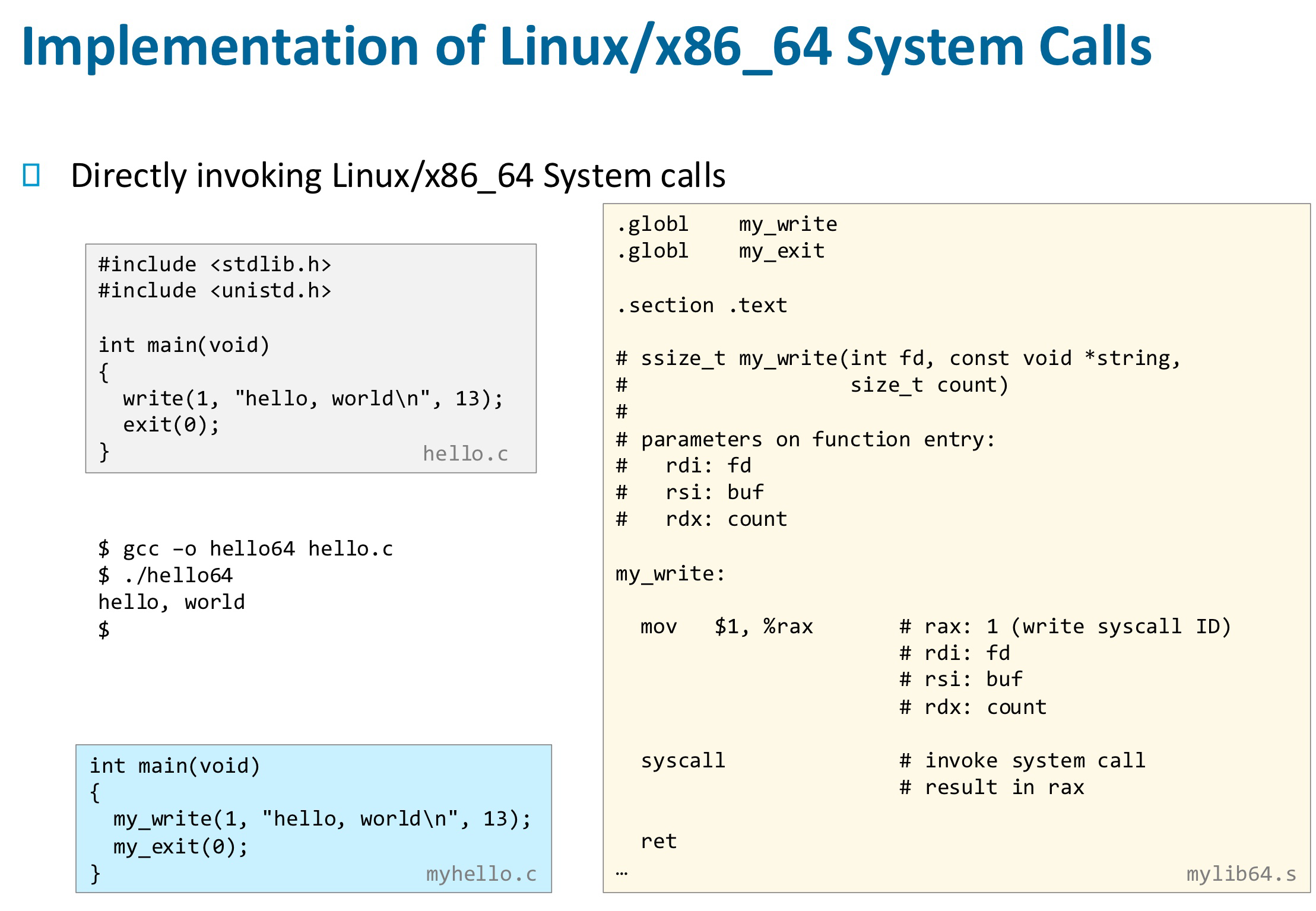1316x911 pixels.
Task: Click the 'ret' instruction
Action: [659, 842]
